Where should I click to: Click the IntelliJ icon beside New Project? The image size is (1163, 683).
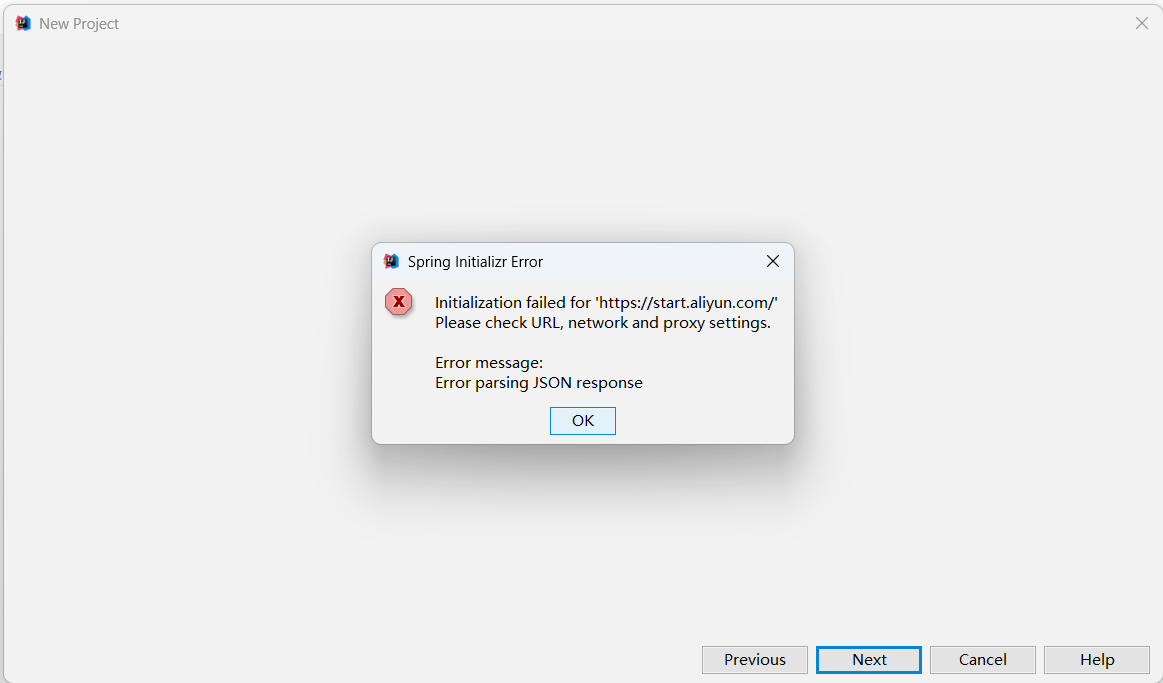(23, 23)
